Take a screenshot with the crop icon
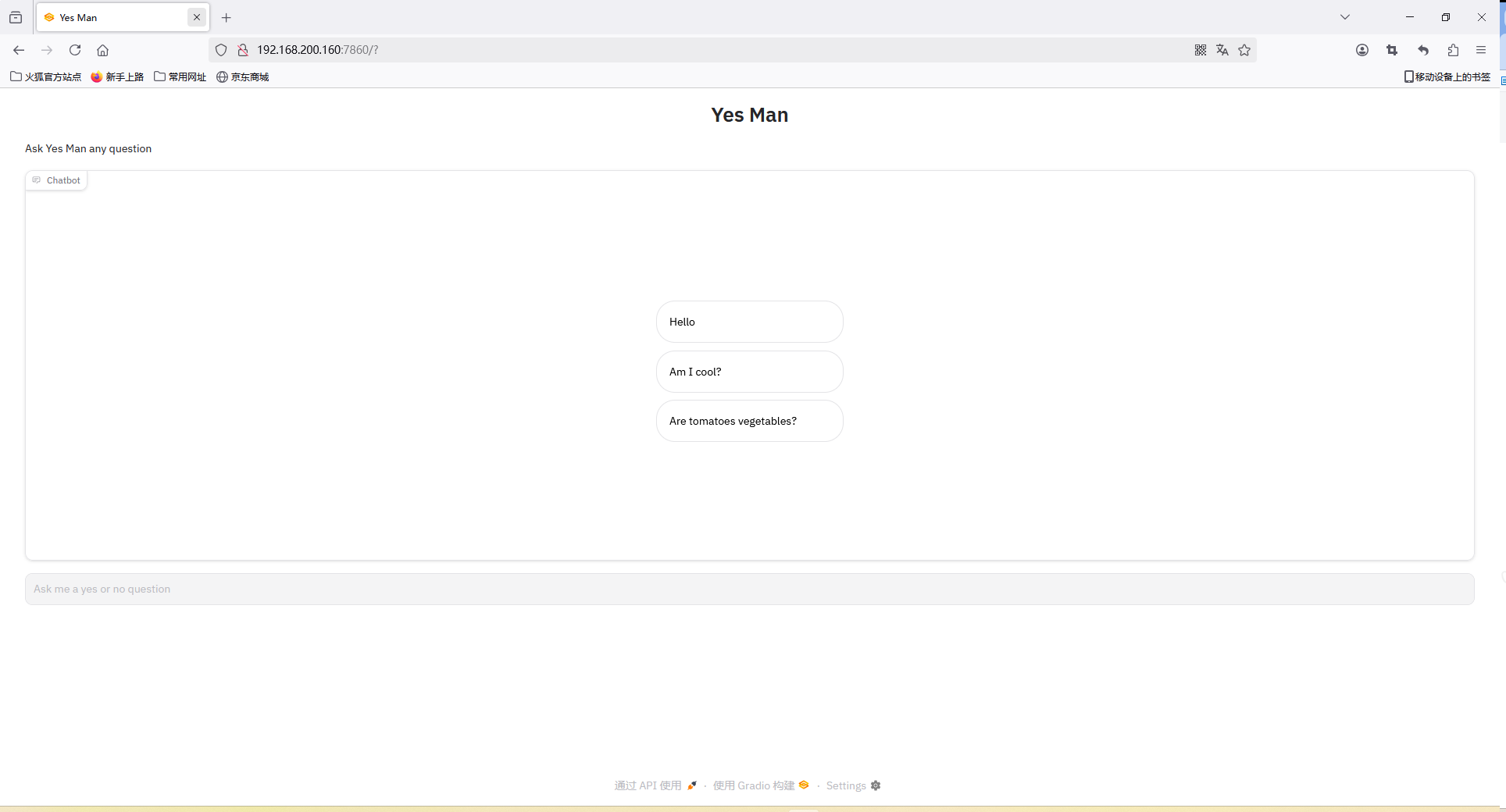This screenshot has height=812, width=1506. [x=1392, y=50]
